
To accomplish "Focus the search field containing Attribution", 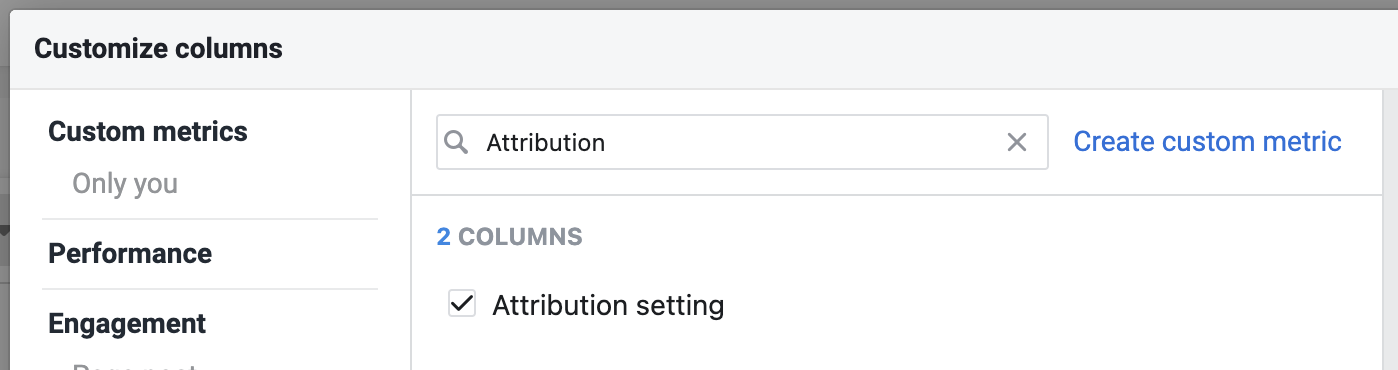I will click(742, 142).
